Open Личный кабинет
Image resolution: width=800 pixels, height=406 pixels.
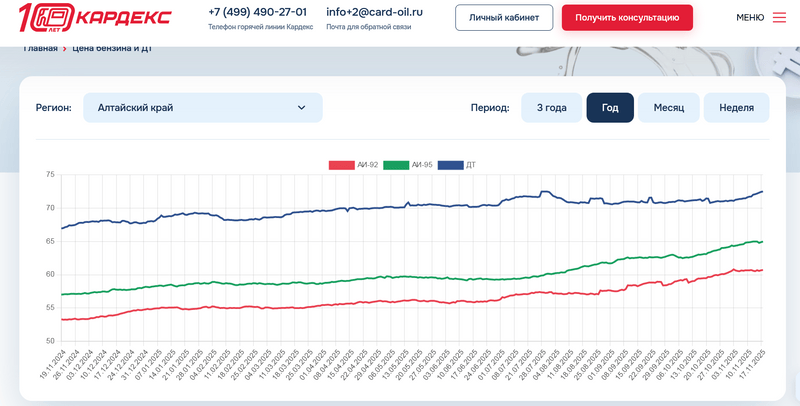pyautogui.click(x=503, y=18)
